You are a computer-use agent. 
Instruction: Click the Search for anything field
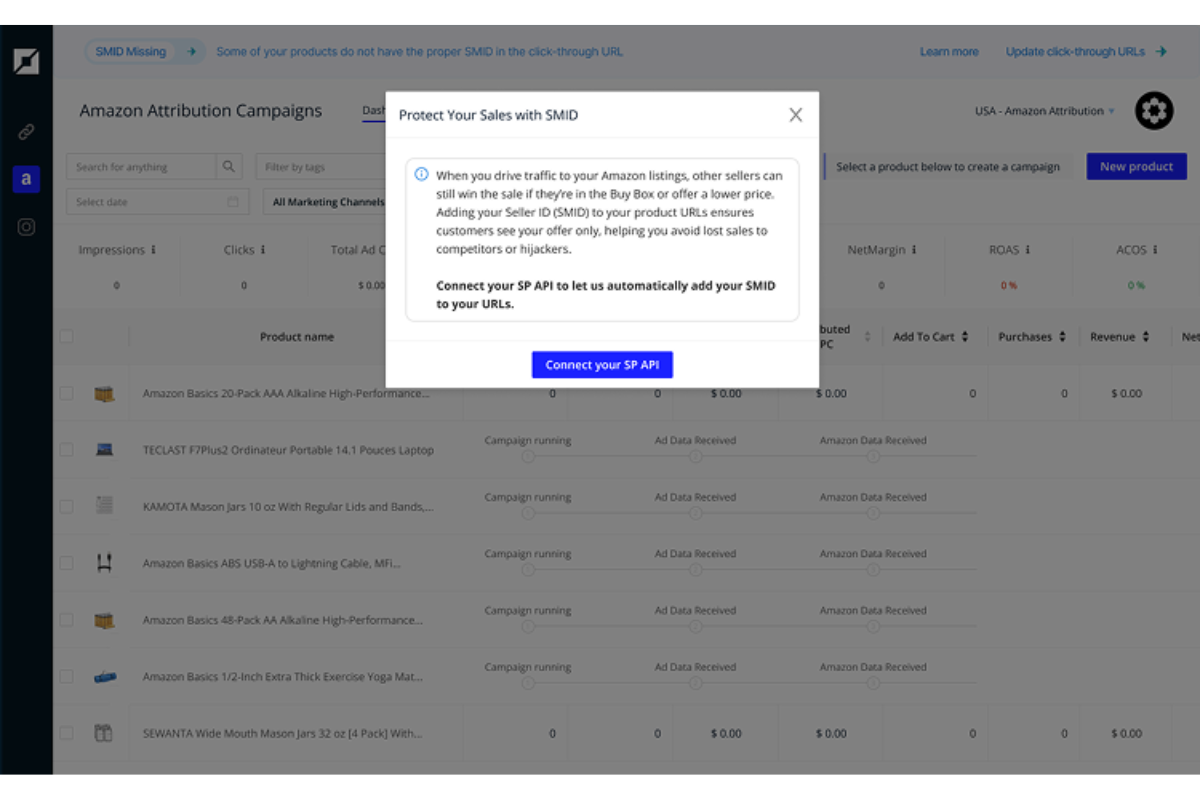coord(140,167)
